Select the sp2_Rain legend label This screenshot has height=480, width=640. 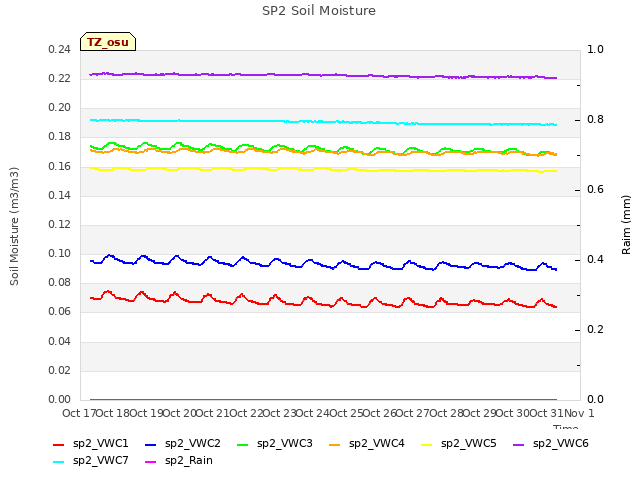point(189,461)
